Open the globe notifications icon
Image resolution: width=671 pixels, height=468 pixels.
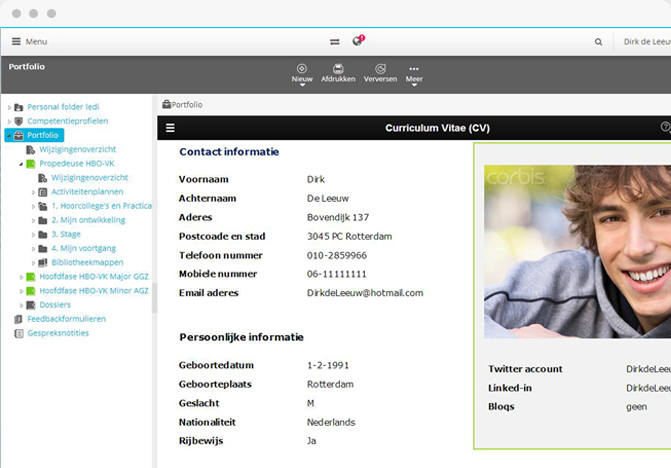tap(358, 41)
